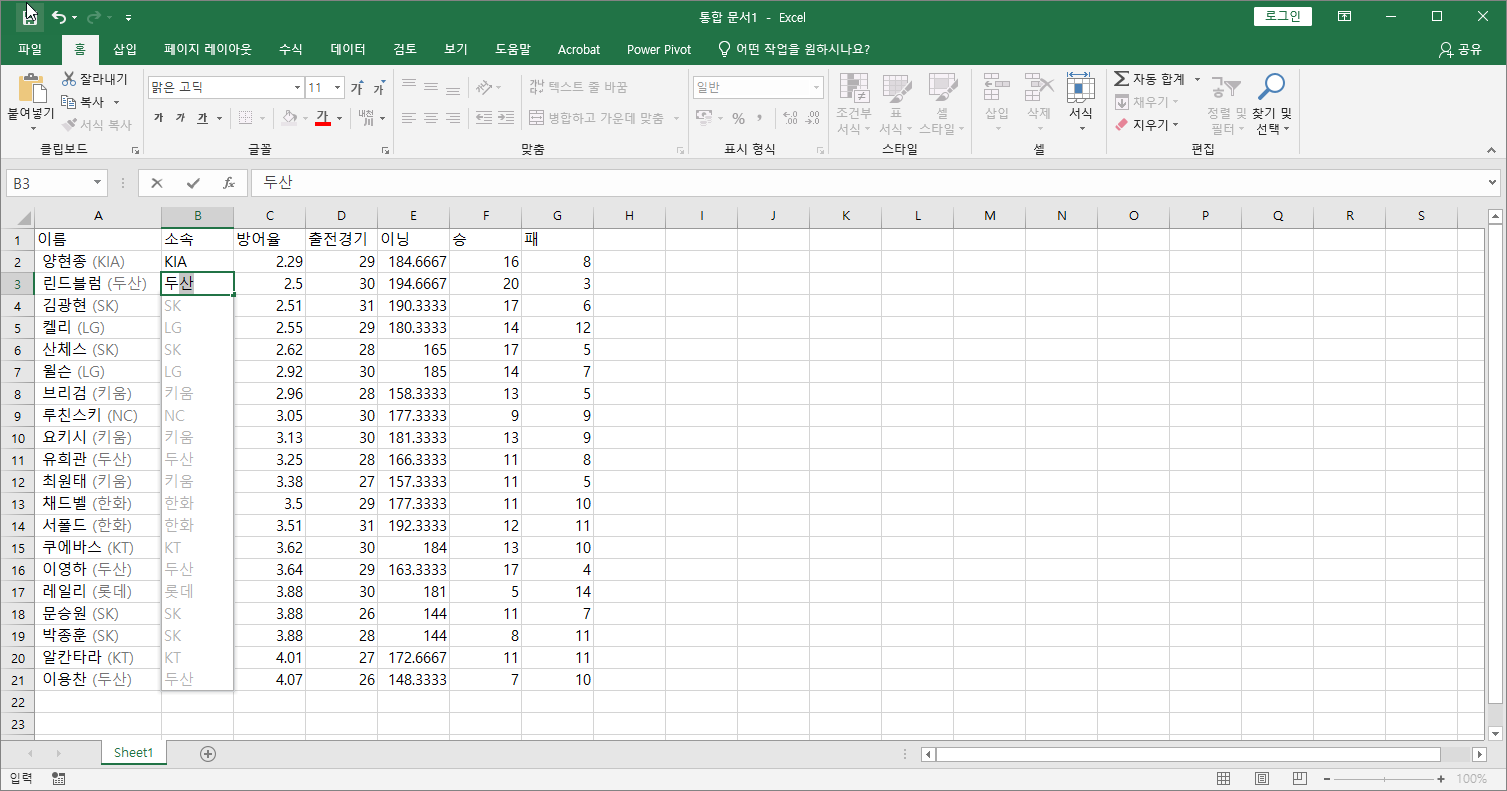
Task: Click the Format (서식) cells icon
Action: (1081, 88)
